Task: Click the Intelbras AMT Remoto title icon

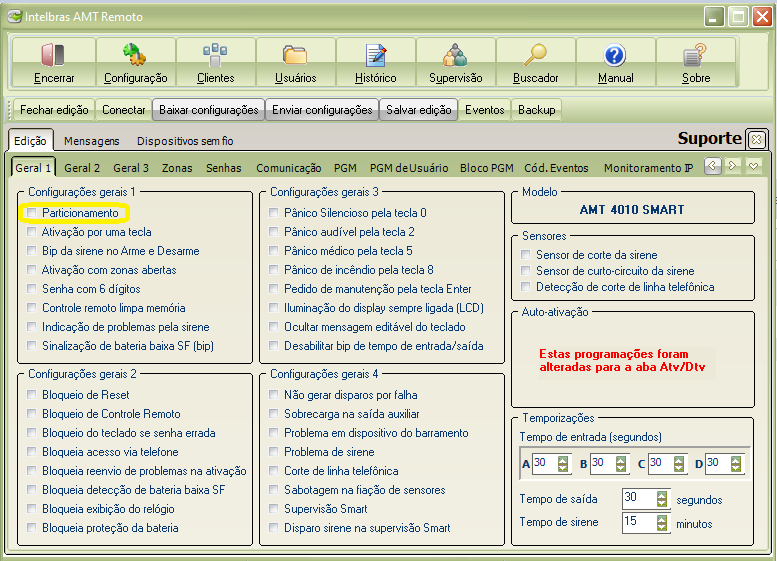Action: coord(14,16)
